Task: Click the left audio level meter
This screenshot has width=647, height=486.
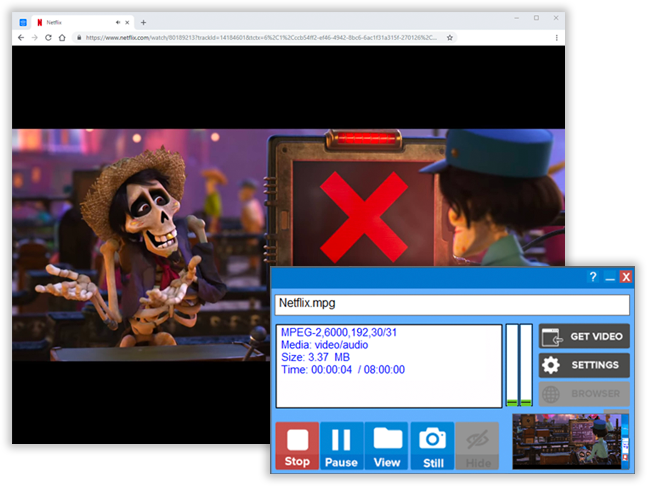Action: click(512, 365)
